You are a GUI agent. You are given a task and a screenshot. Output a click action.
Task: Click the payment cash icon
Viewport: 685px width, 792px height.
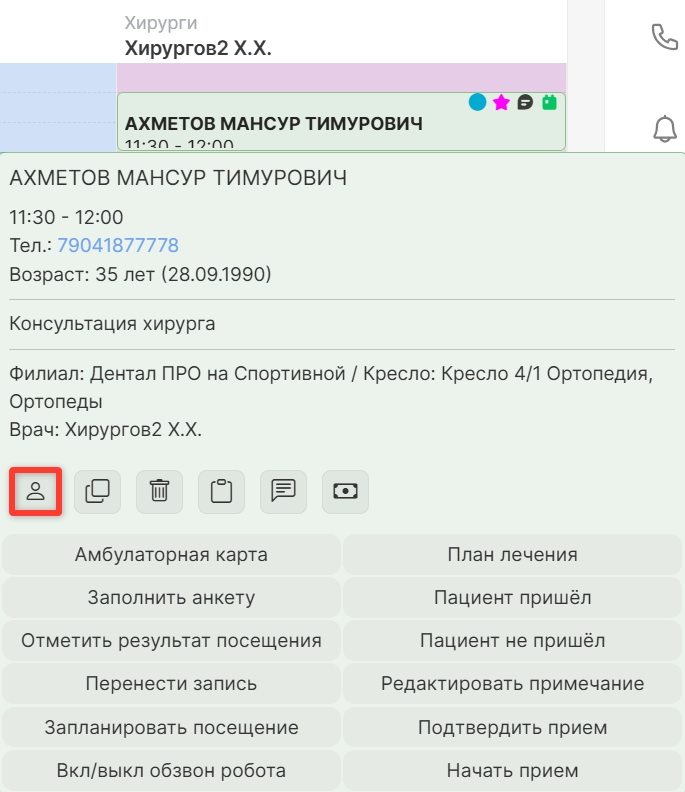pos(345,491)
